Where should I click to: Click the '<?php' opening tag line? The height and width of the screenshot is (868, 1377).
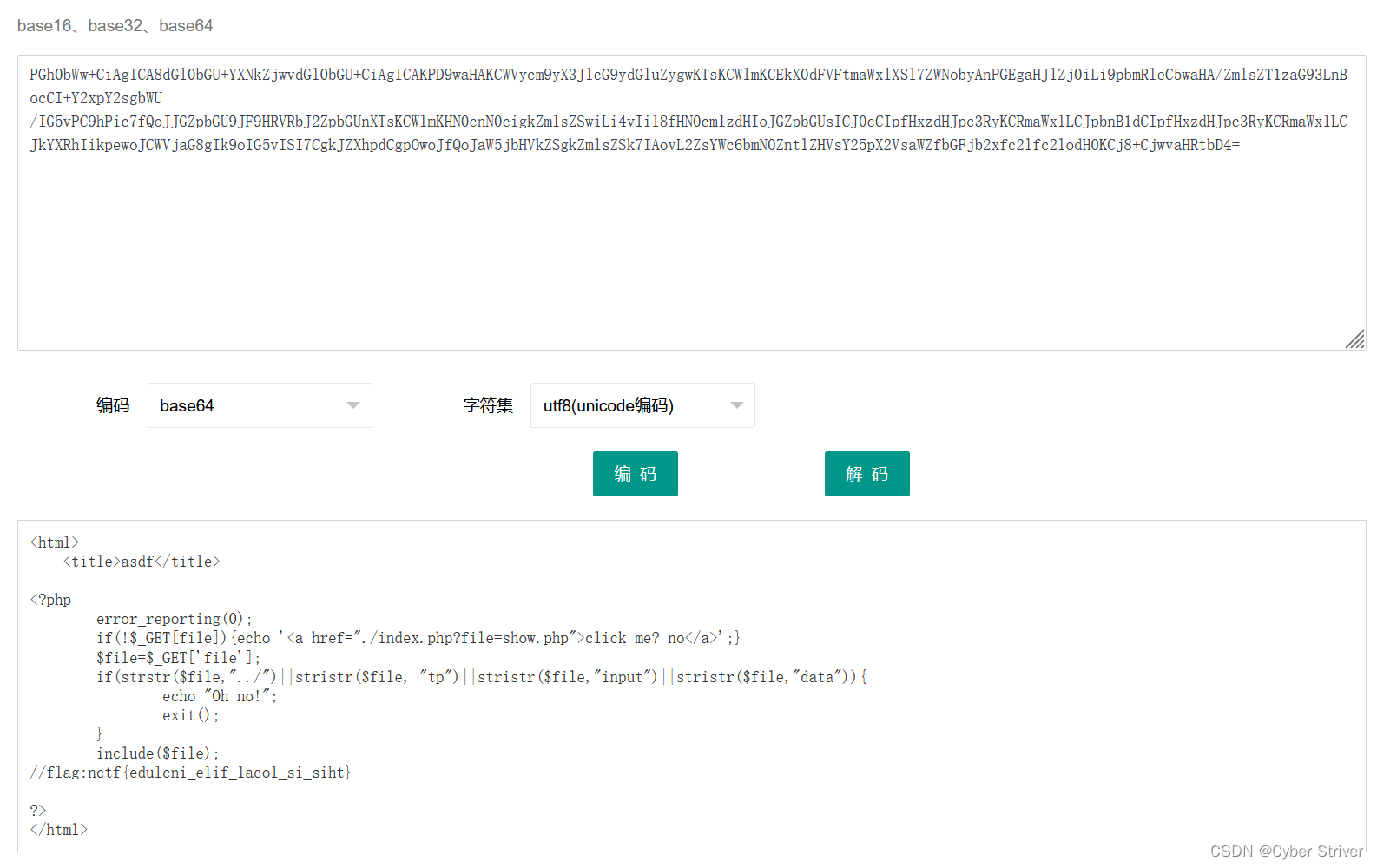coord(50,600)
